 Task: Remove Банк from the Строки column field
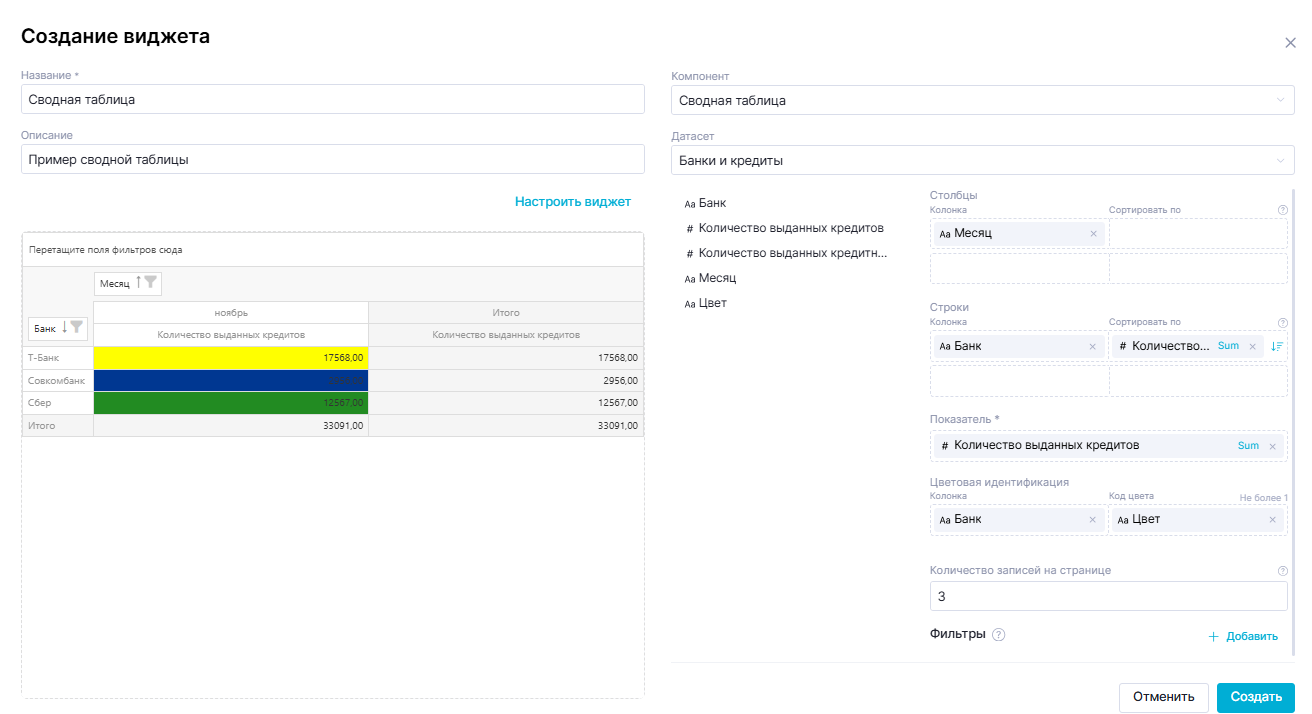tap(1093, 346)
